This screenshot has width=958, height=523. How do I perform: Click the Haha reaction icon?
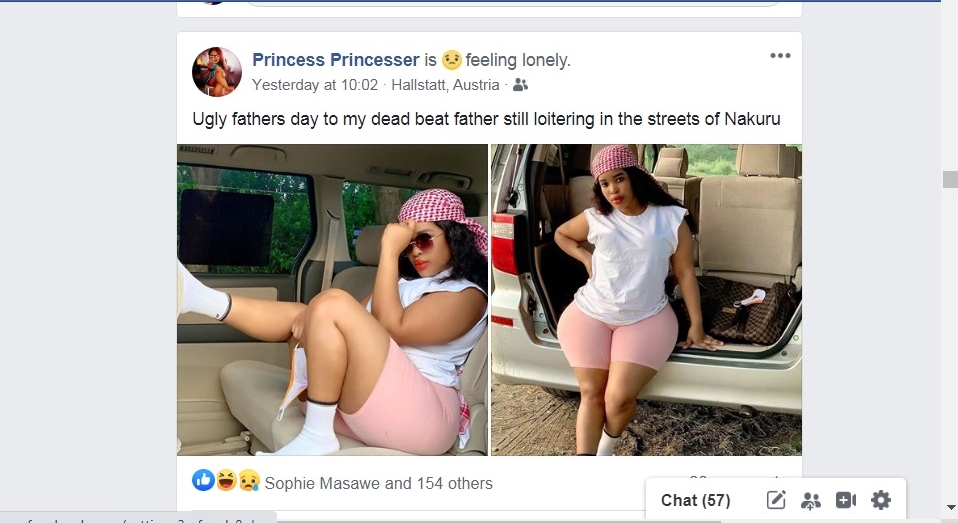225,481
